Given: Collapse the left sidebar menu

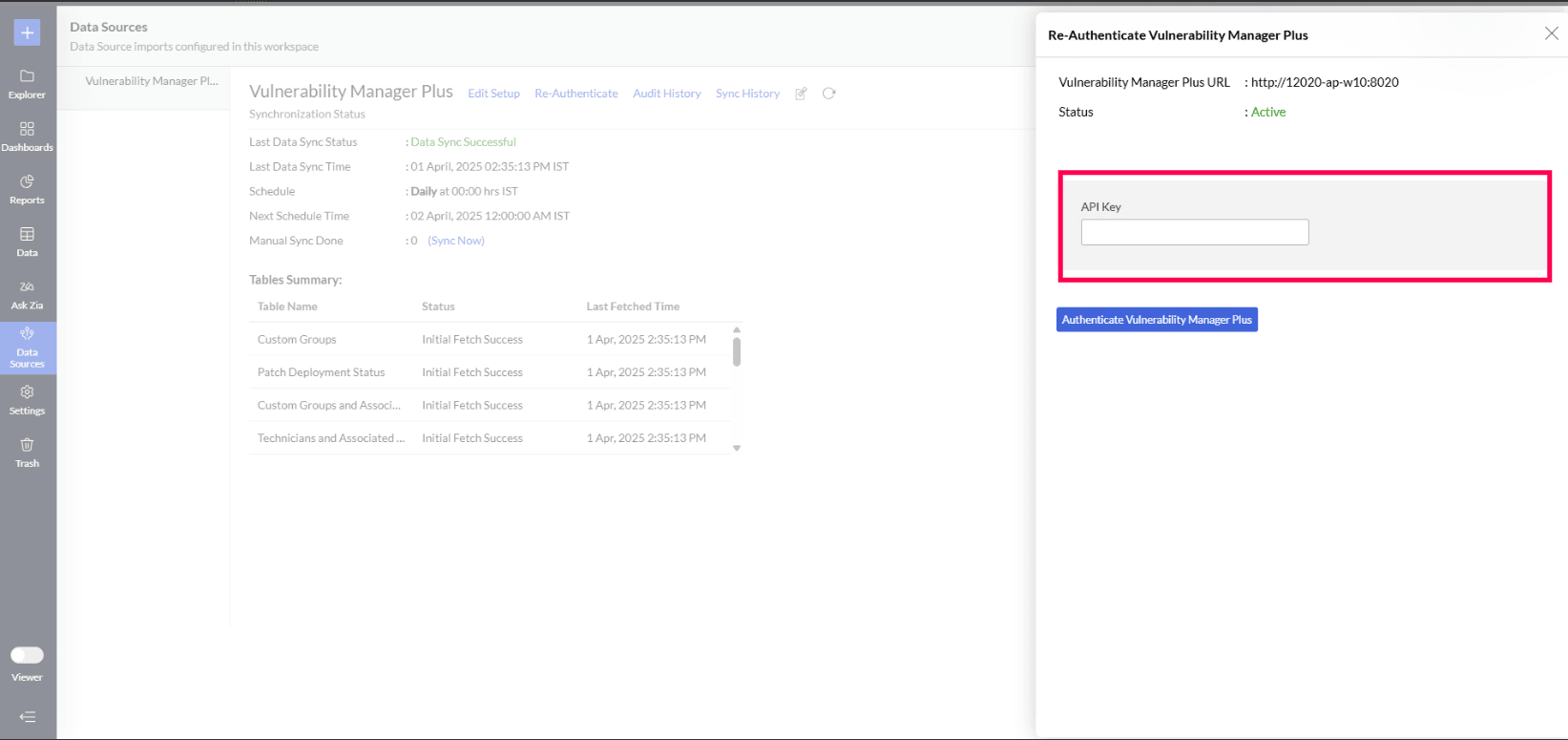Looking at the screenshot, I should tap(27, 717).
